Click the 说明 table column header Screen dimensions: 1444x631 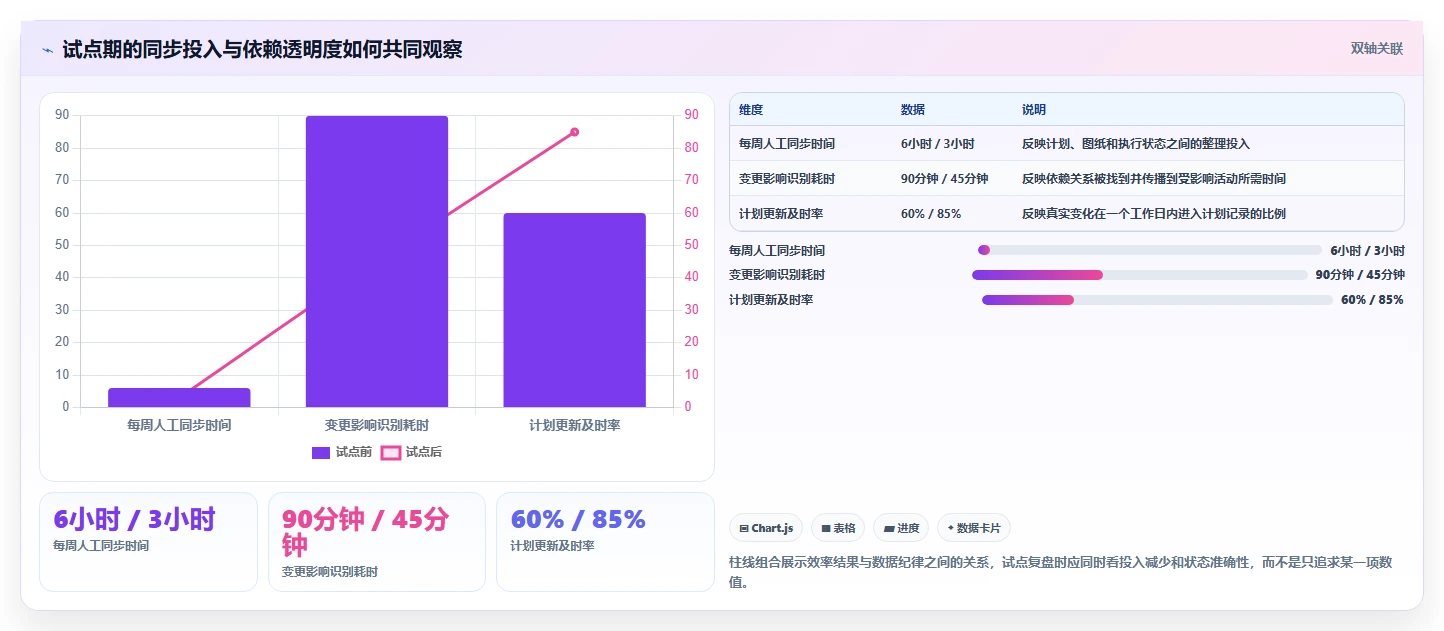1034,110
